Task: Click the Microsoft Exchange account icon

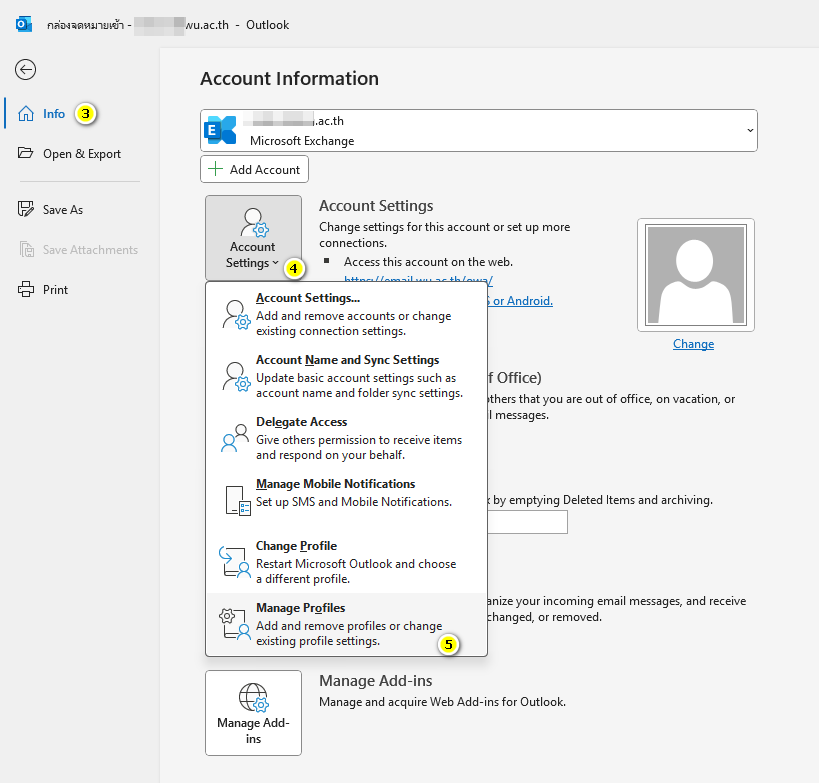Action: click(x=221, y=131)
